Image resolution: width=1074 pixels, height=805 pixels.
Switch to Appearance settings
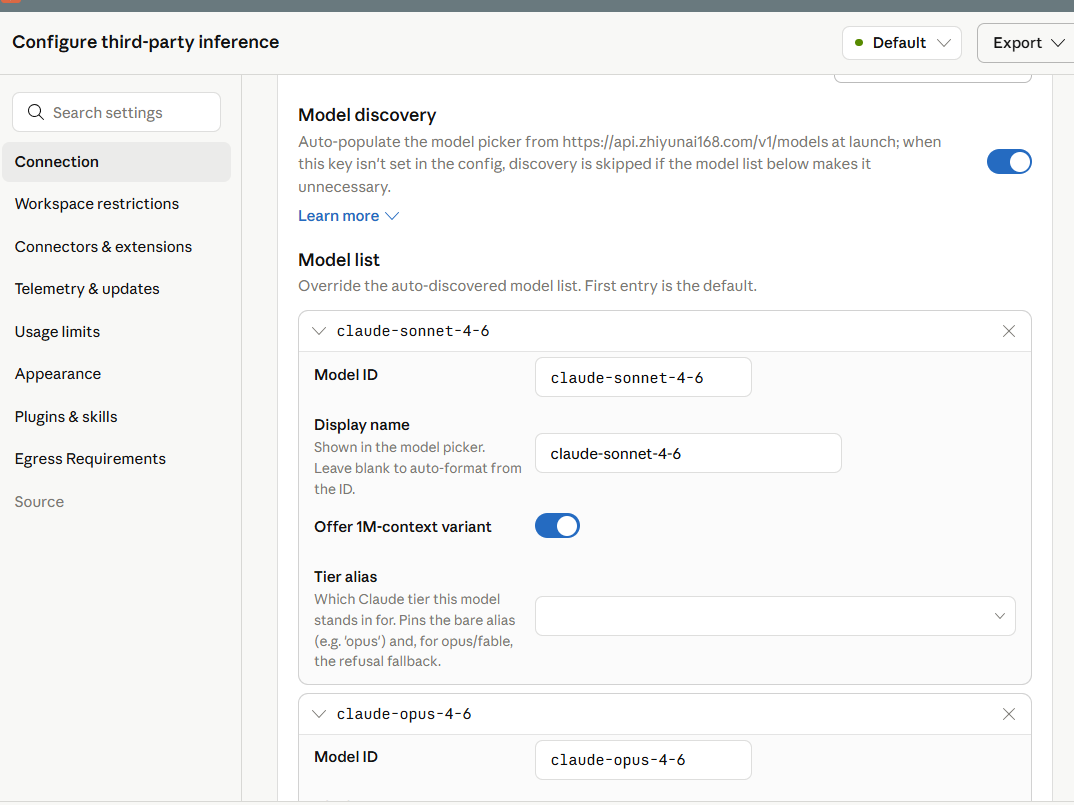click(x=58, y=374)
